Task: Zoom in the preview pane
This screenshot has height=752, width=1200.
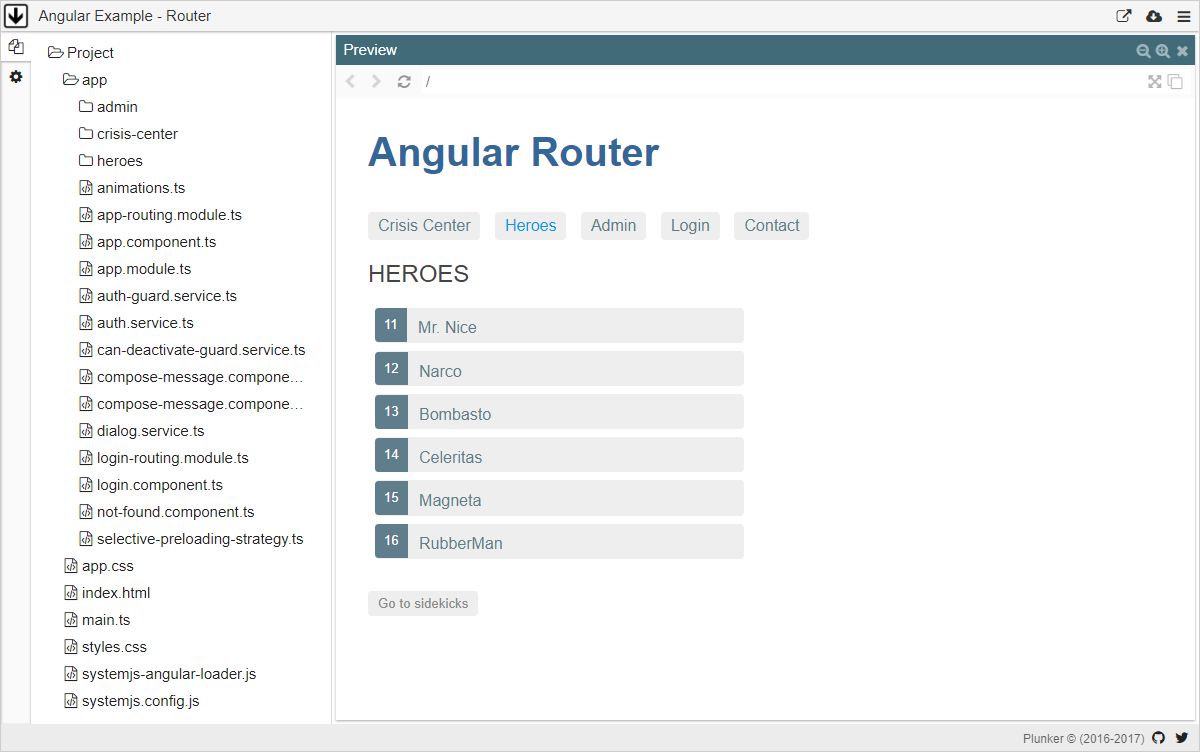Action: 1162,51
